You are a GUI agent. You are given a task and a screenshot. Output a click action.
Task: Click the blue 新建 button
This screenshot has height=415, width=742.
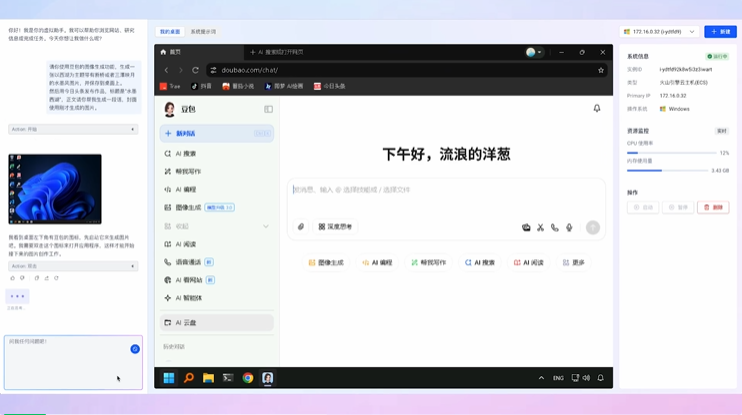720,32
